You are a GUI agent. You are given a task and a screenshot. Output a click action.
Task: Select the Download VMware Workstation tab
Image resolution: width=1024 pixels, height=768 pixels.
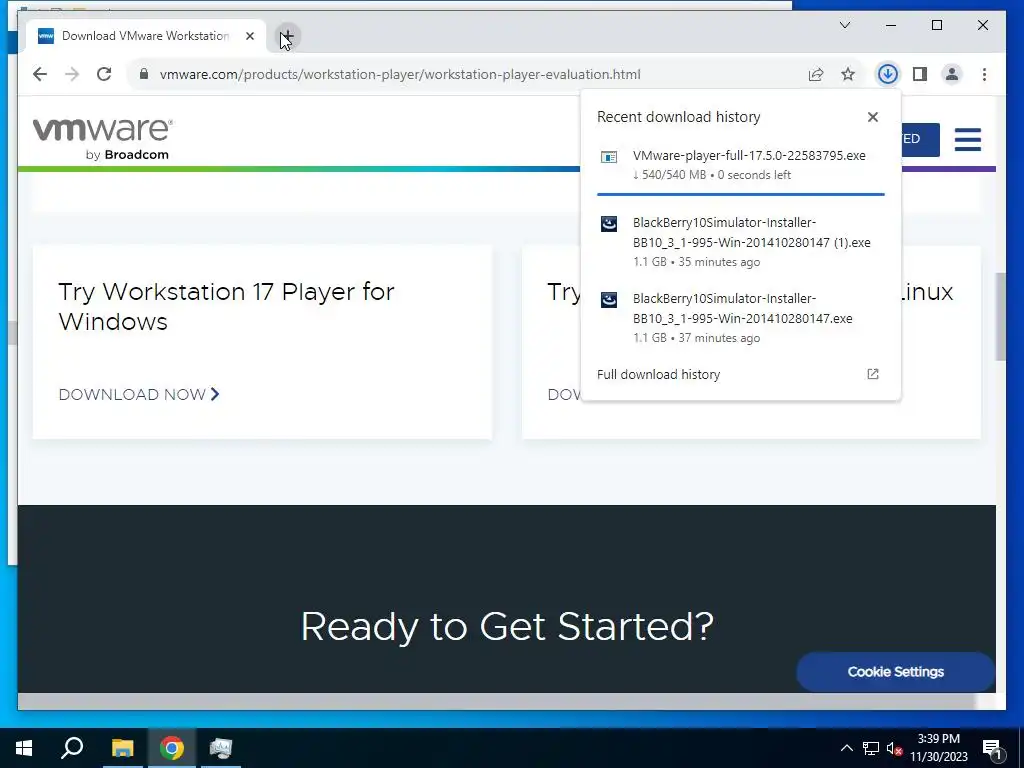pos(146,36)
